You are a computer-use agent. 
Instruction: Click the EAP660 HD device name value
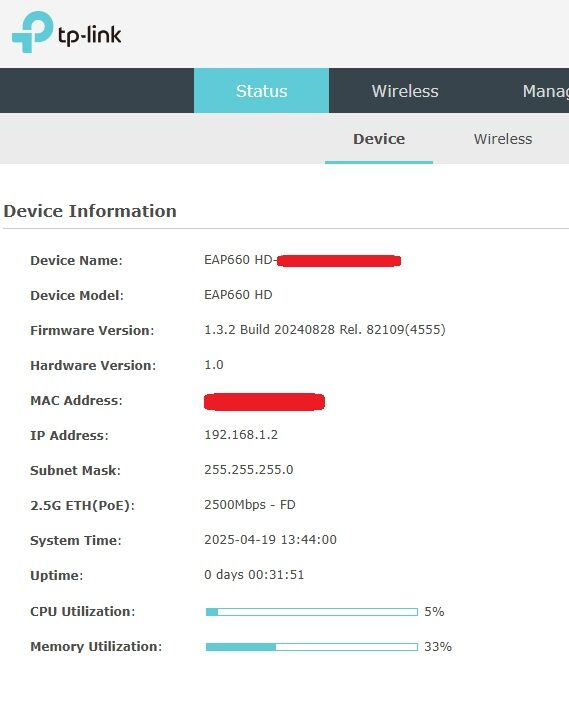pos(302,260)
